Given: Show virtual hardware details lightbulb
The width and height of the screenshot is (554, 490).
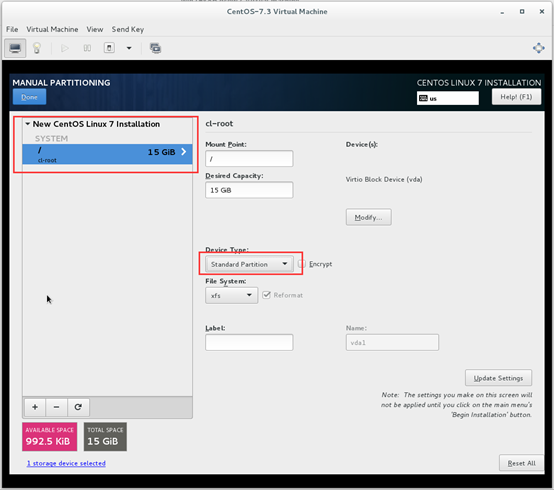Looking at the screenshot, I should [x=37, y=48].
